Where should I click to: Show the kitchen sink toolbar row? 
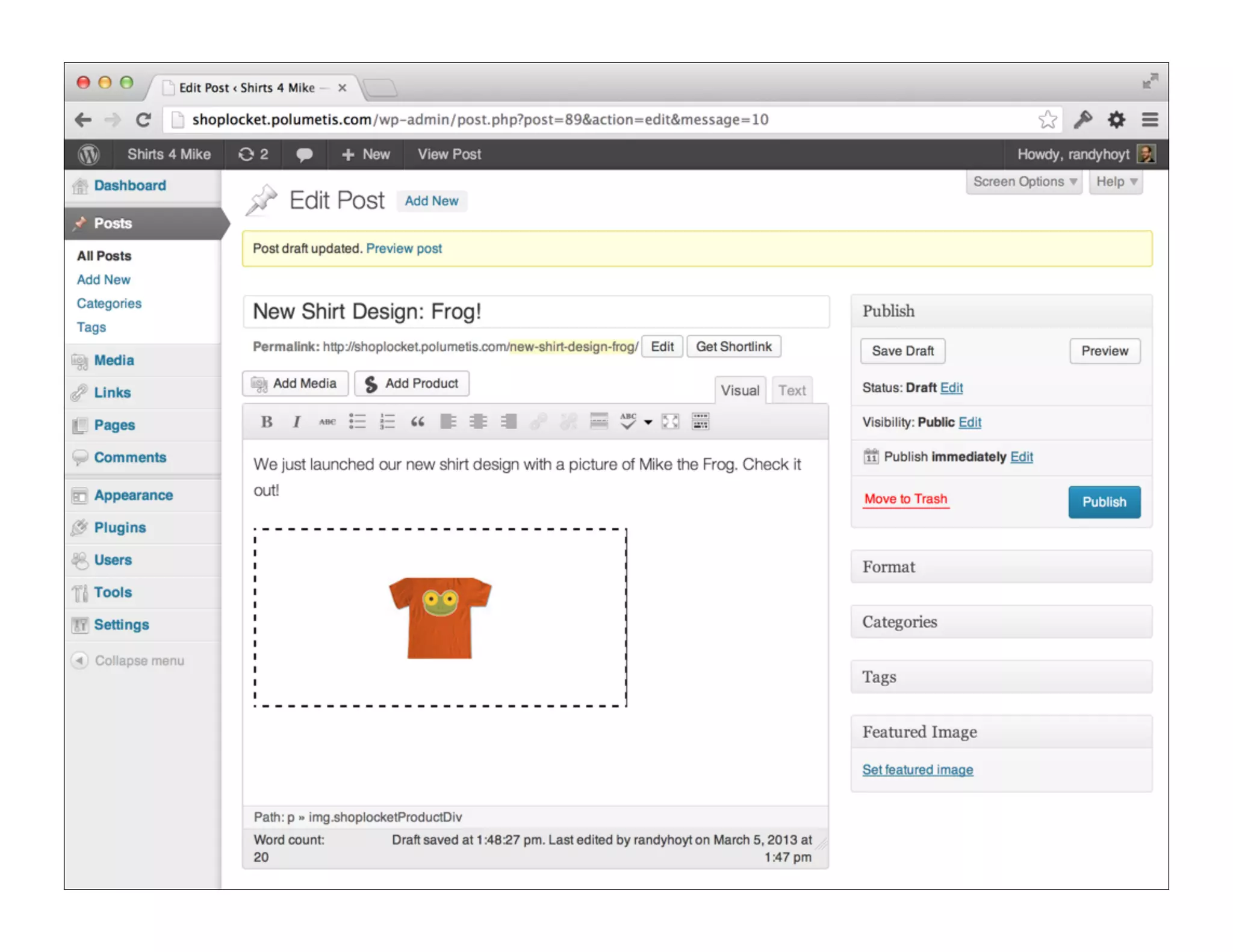tap(700, 422)
